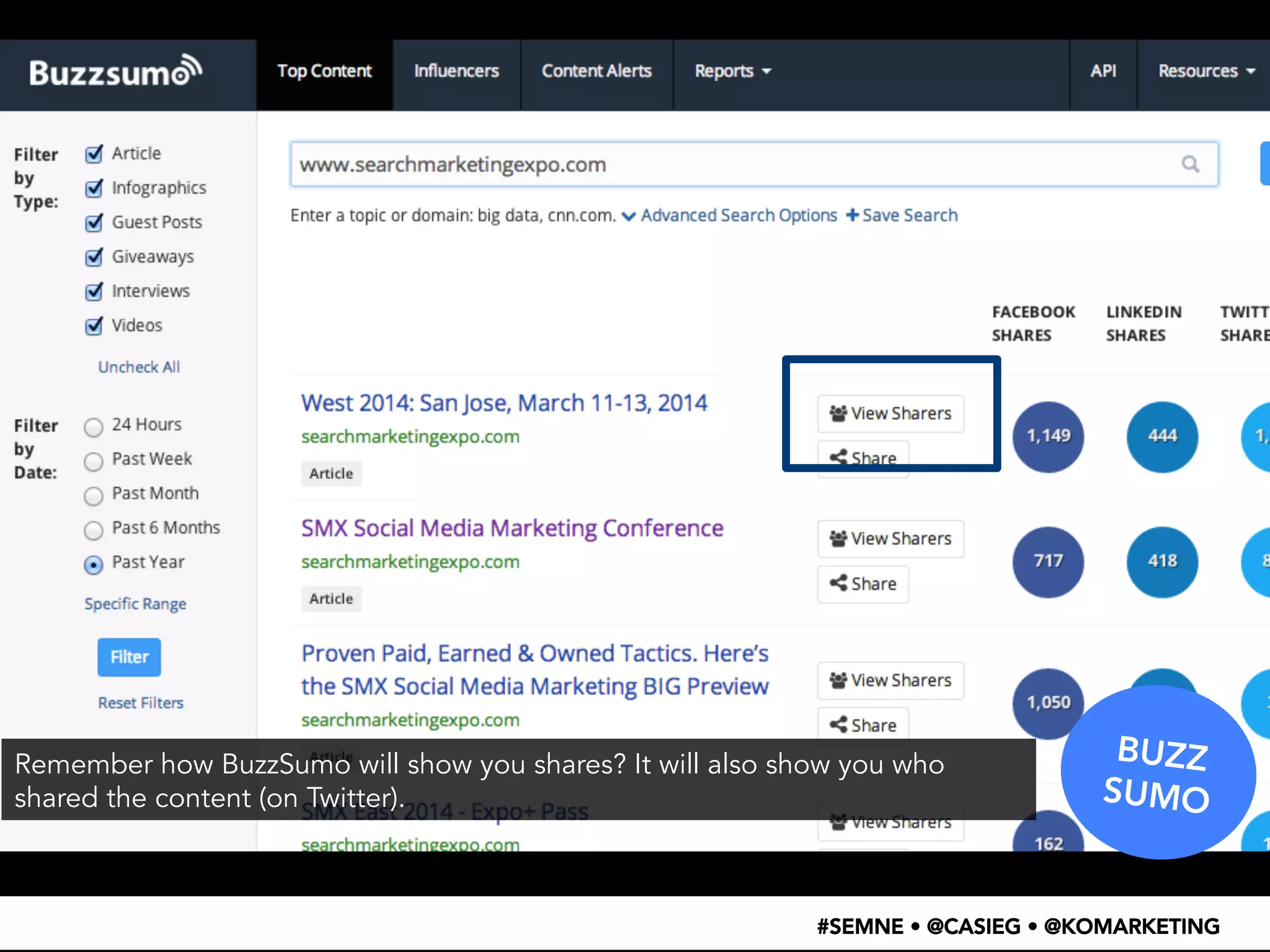The image size is (1270, 952).
Task: Toggle the Article type checkbox
Action: click(94, 153)
